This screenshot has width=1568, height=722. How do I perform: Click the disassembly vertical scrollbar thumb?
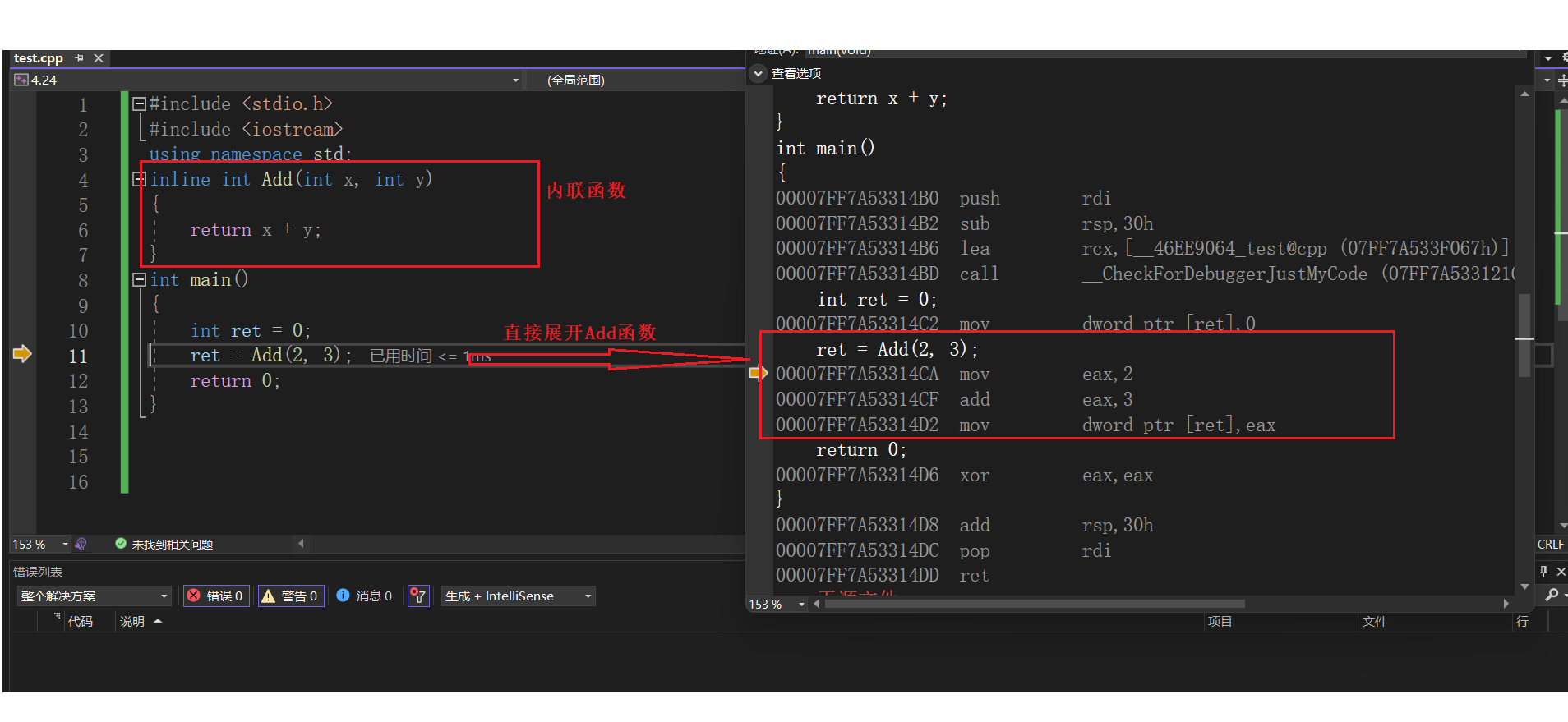[x=1524, y=335]
